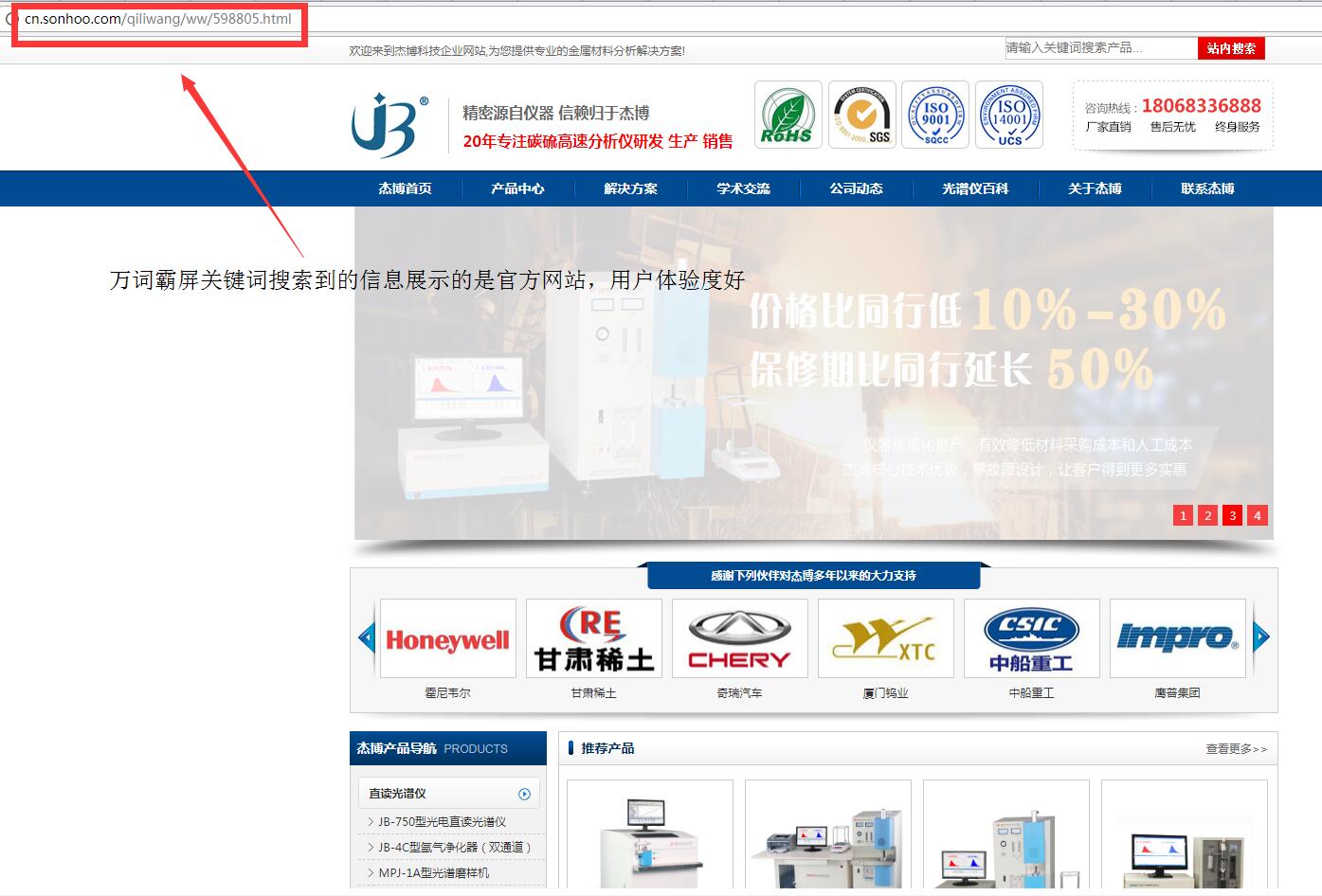Click the ISO 9001 certification badge
The width and height of the screenshot is (1322, 896).
coord(934,115)
